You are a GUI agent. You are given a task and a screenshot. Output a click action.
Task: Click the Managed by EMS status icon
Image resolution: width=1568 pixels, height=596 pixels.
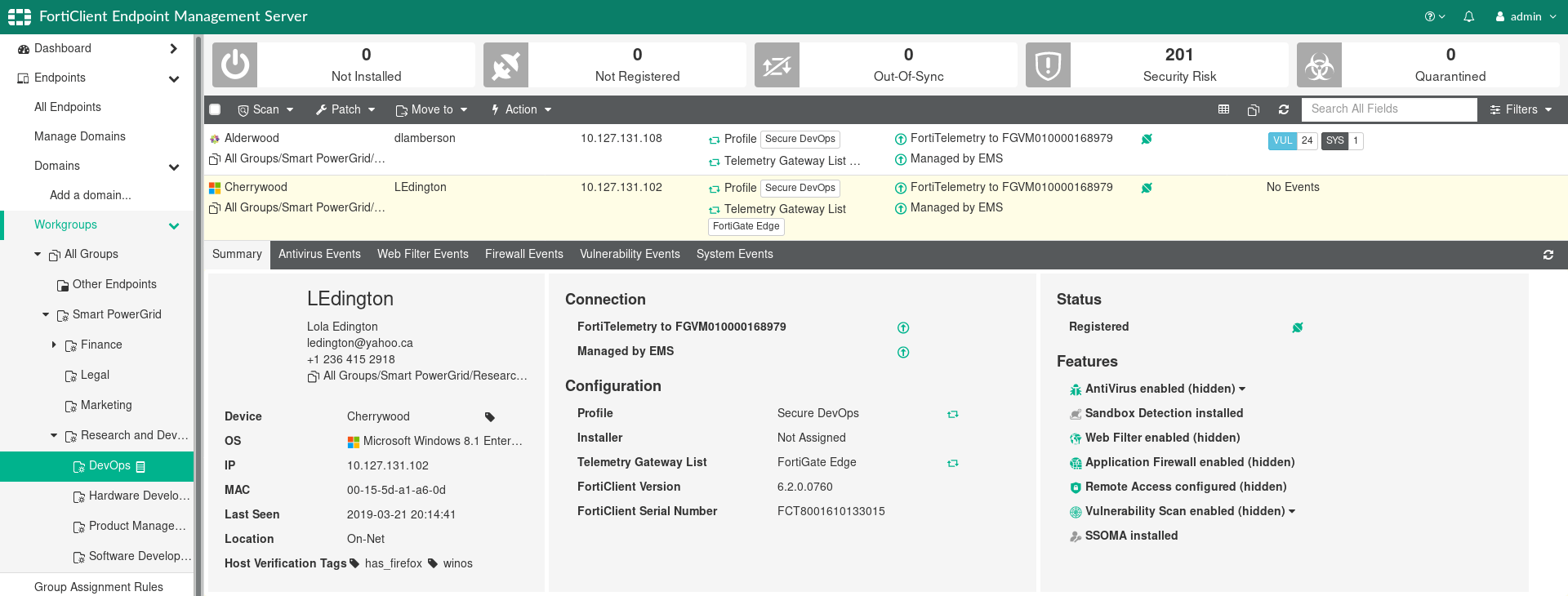tap(903, 352)
